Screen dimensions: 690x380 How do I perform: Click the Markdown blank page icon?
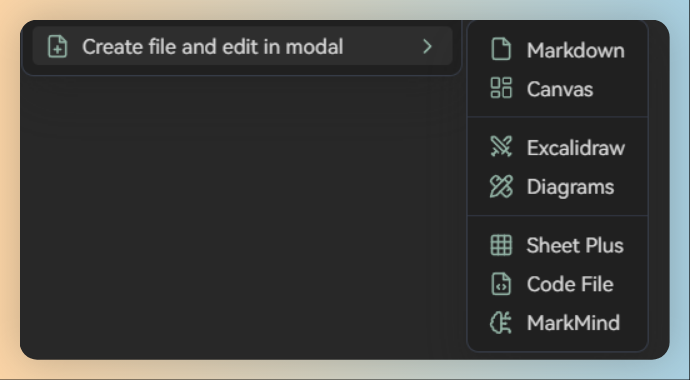click(501, 49)
